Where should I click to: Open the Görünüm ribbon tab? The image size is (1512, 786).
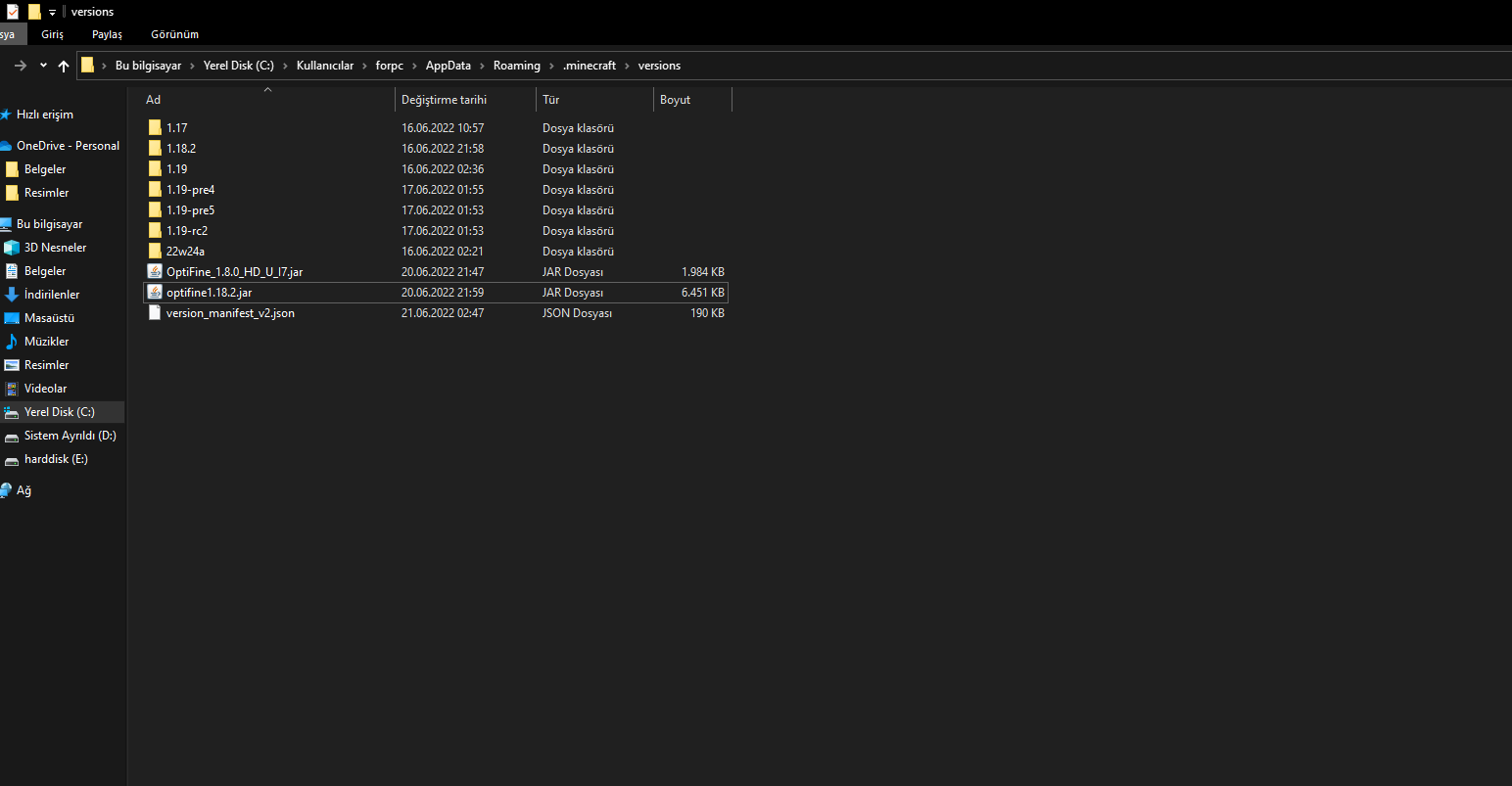174,34
